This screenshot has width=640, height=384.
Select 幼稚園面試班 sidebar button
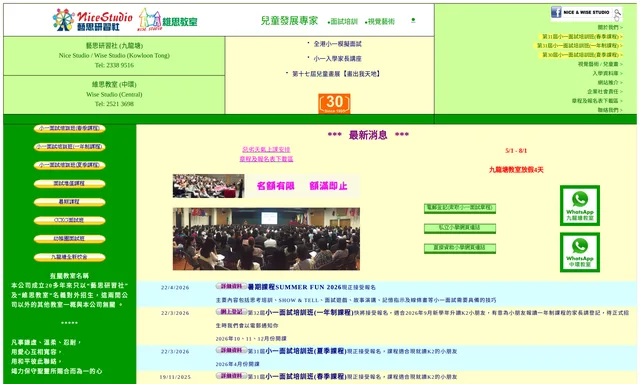(x=70, y=239)
